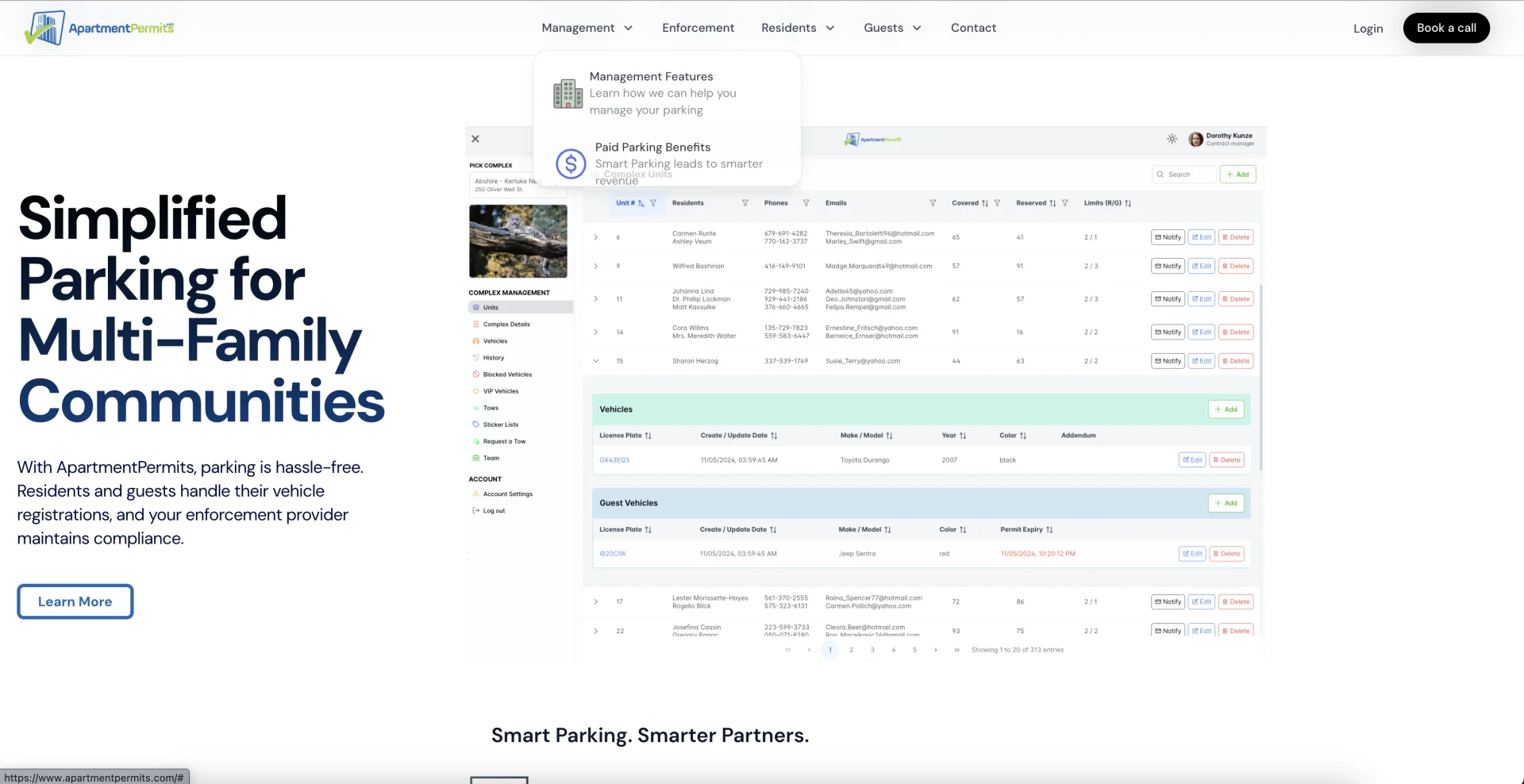Open the Team briefcase icon
The height and width of the screenshot is (784, 1524).
click(476, 458)
